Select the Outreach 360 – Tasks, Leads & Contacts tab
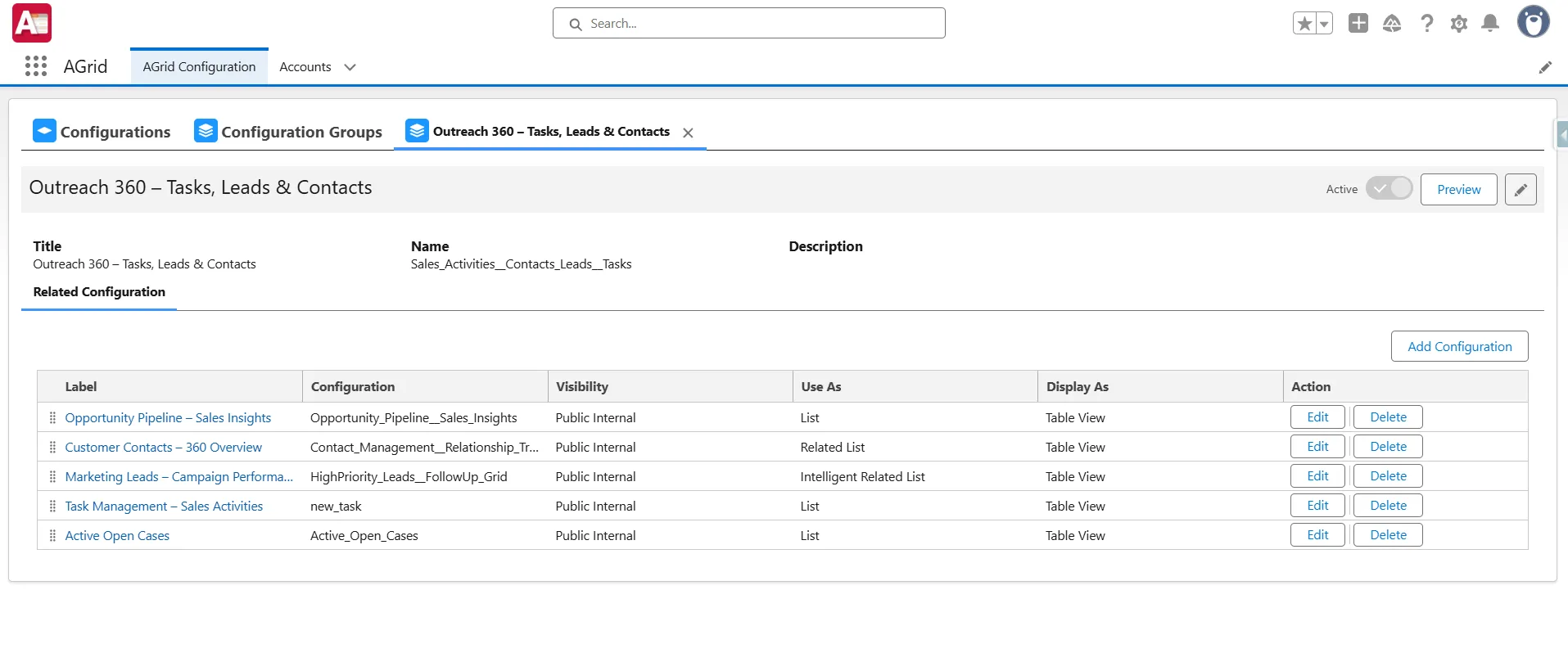Screen dimensions: 1568x671 [551, 132]
